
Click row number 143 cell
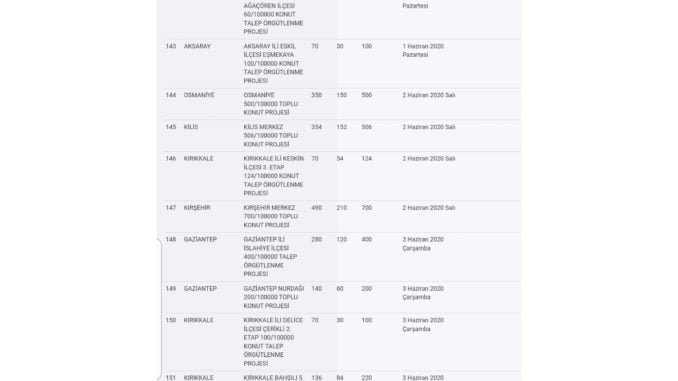(x=171, y=46)
